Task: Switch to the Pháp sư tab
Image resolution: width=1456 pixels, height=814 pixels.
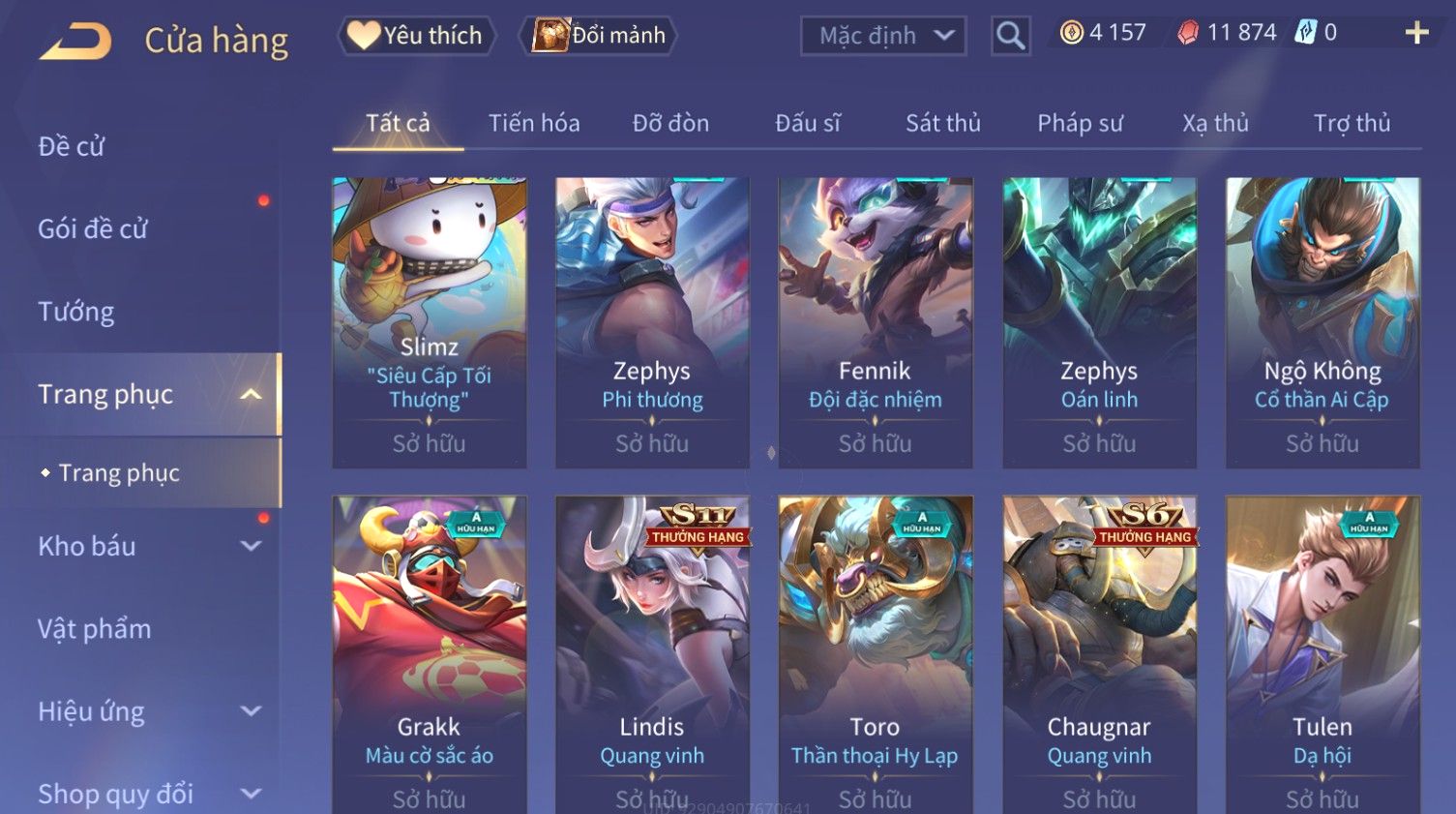Action: pyautogui.click(x=1080, y=123)
